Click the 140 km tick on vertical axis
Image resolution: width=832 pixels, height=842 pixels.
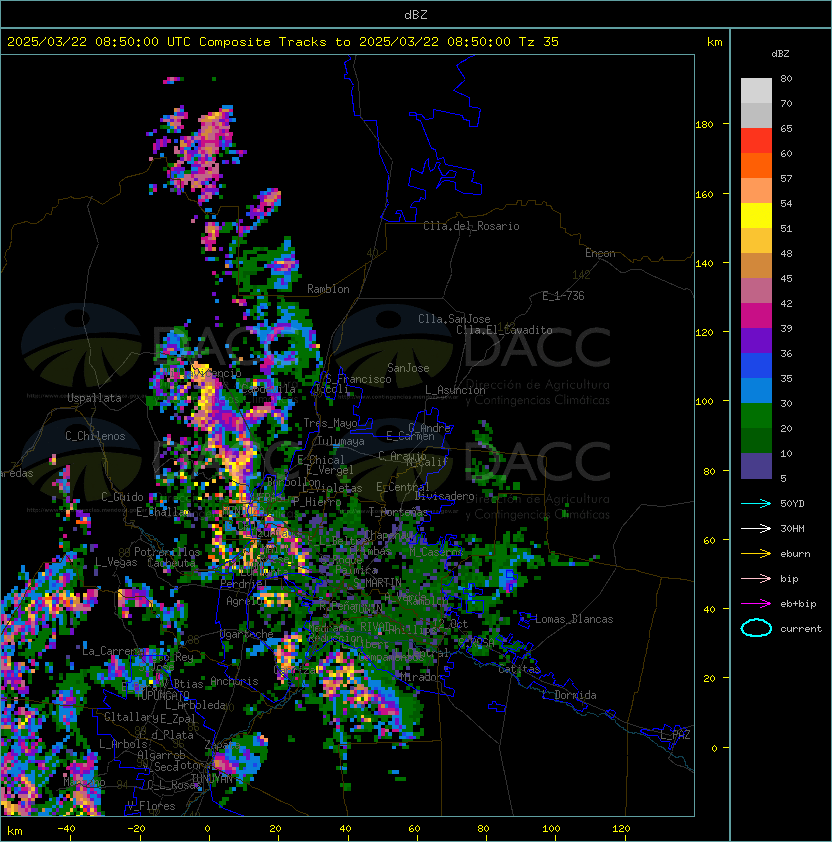click(704, 263)
